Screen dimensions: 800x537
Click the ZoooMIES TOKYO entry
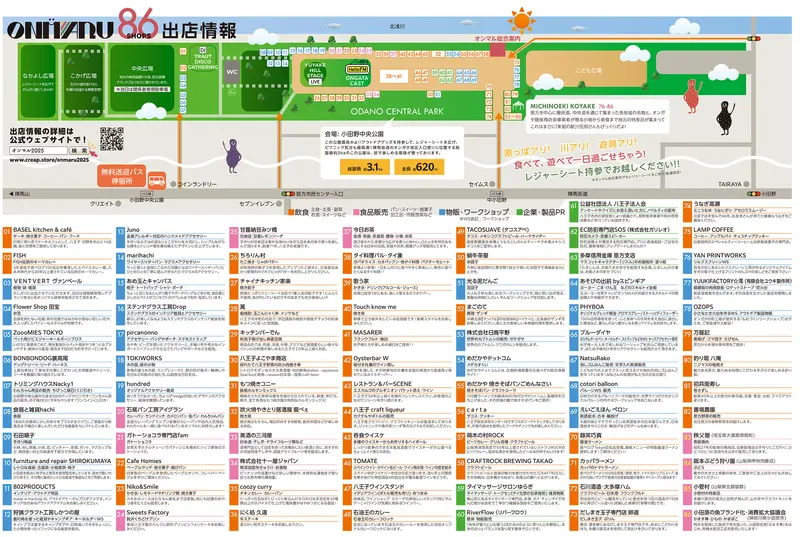[57, 341]
